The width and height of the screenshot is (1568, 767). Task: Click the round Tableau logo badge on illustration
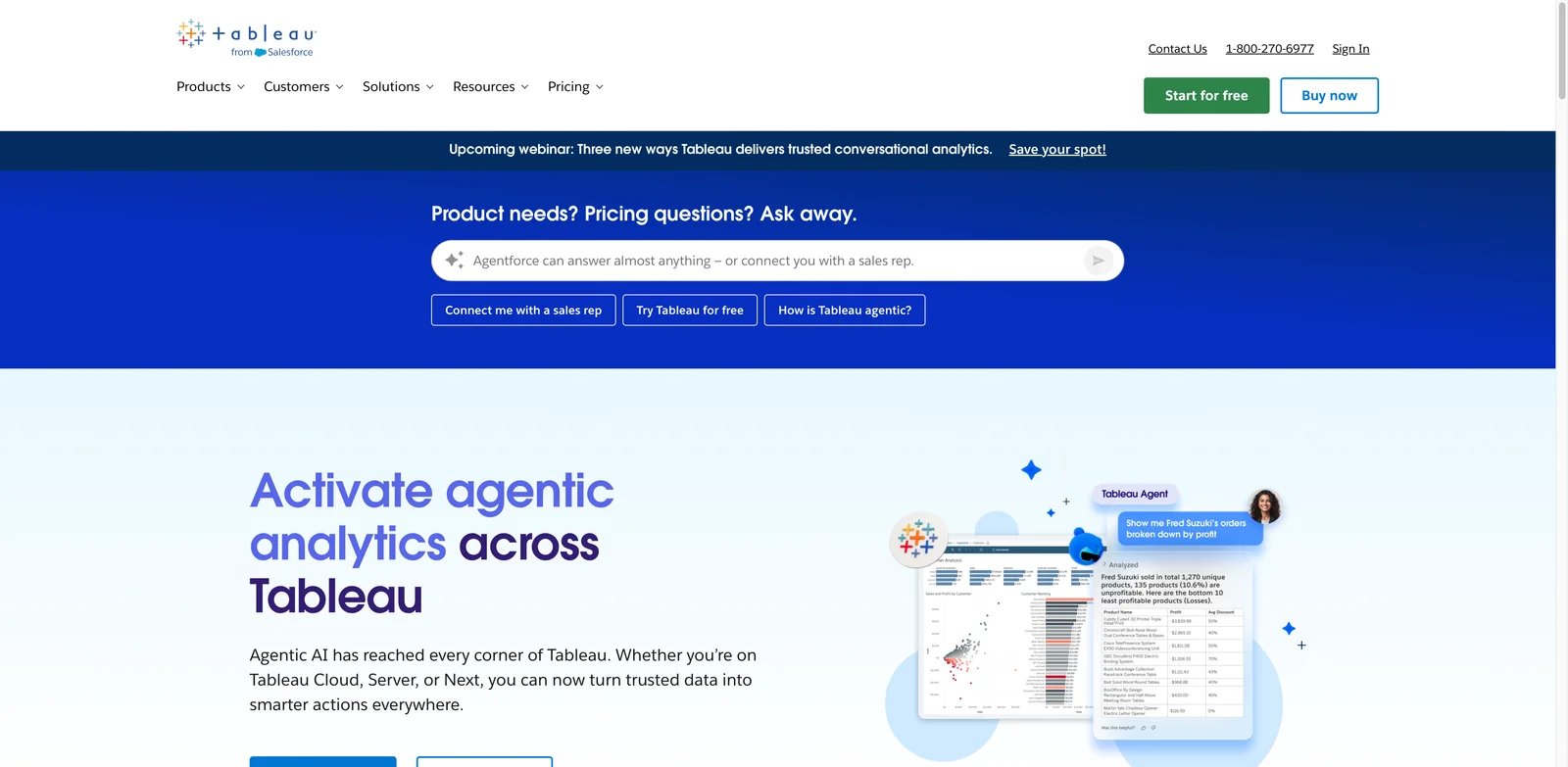click(917, 539)
